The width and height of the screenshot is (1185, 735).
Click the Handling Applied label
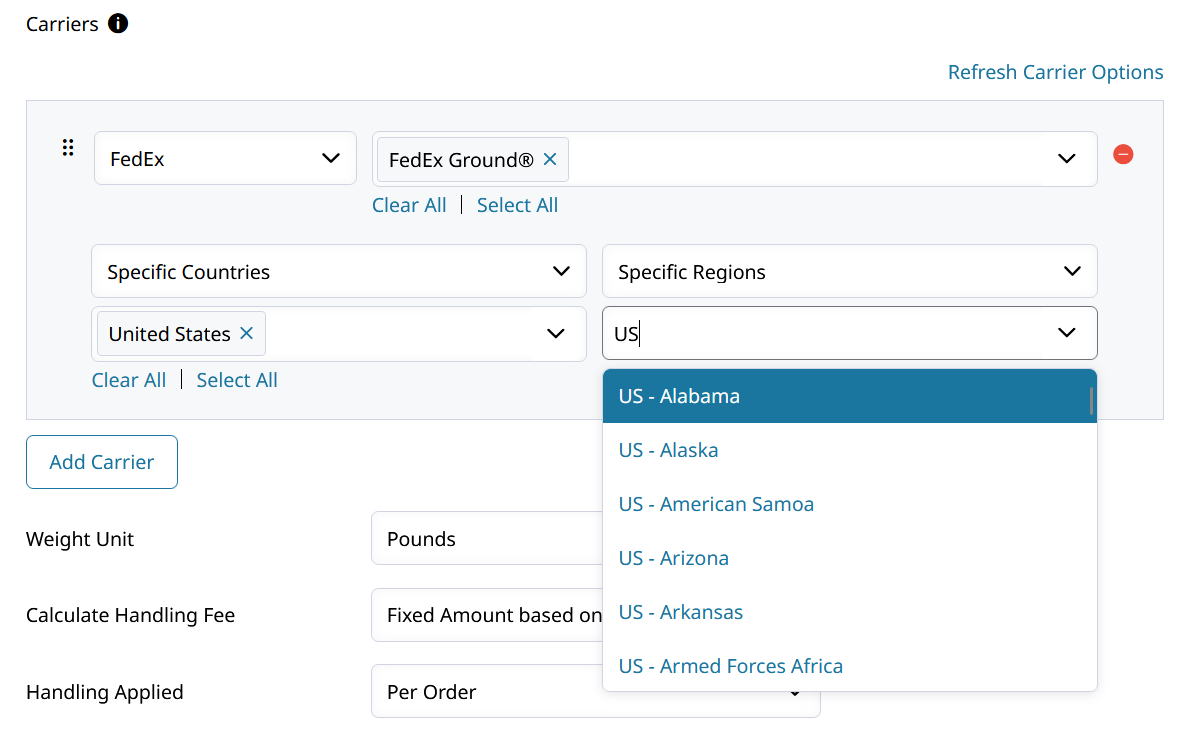[104, 692]
